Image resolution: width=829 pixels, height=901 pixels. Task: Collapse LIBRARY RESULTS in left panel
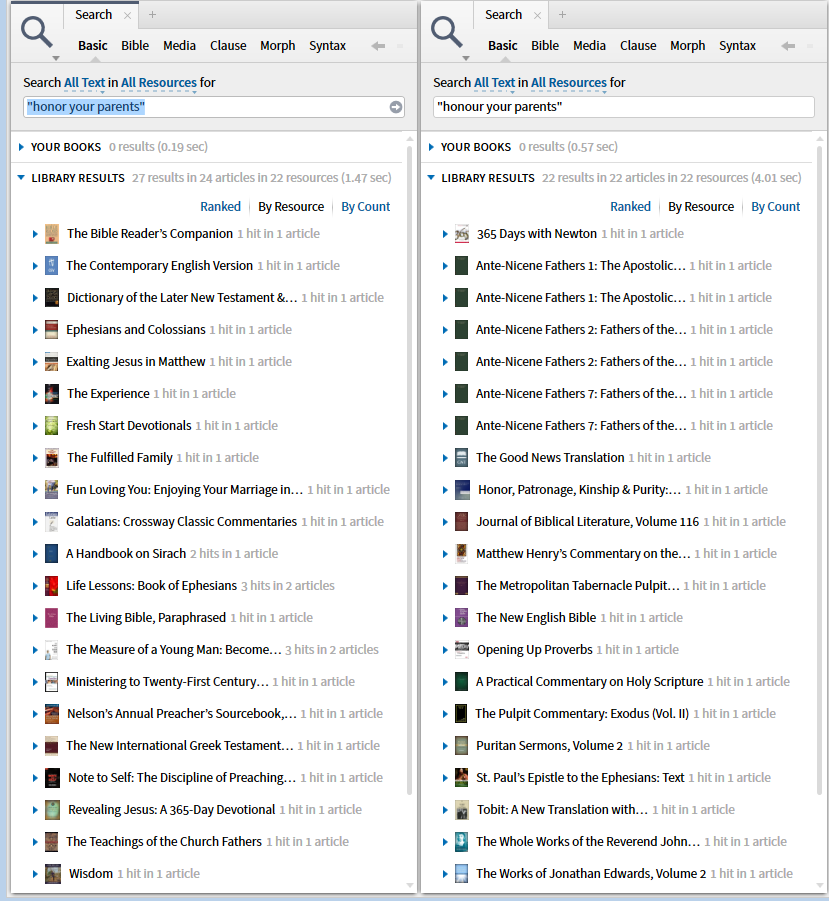[21, 178]
